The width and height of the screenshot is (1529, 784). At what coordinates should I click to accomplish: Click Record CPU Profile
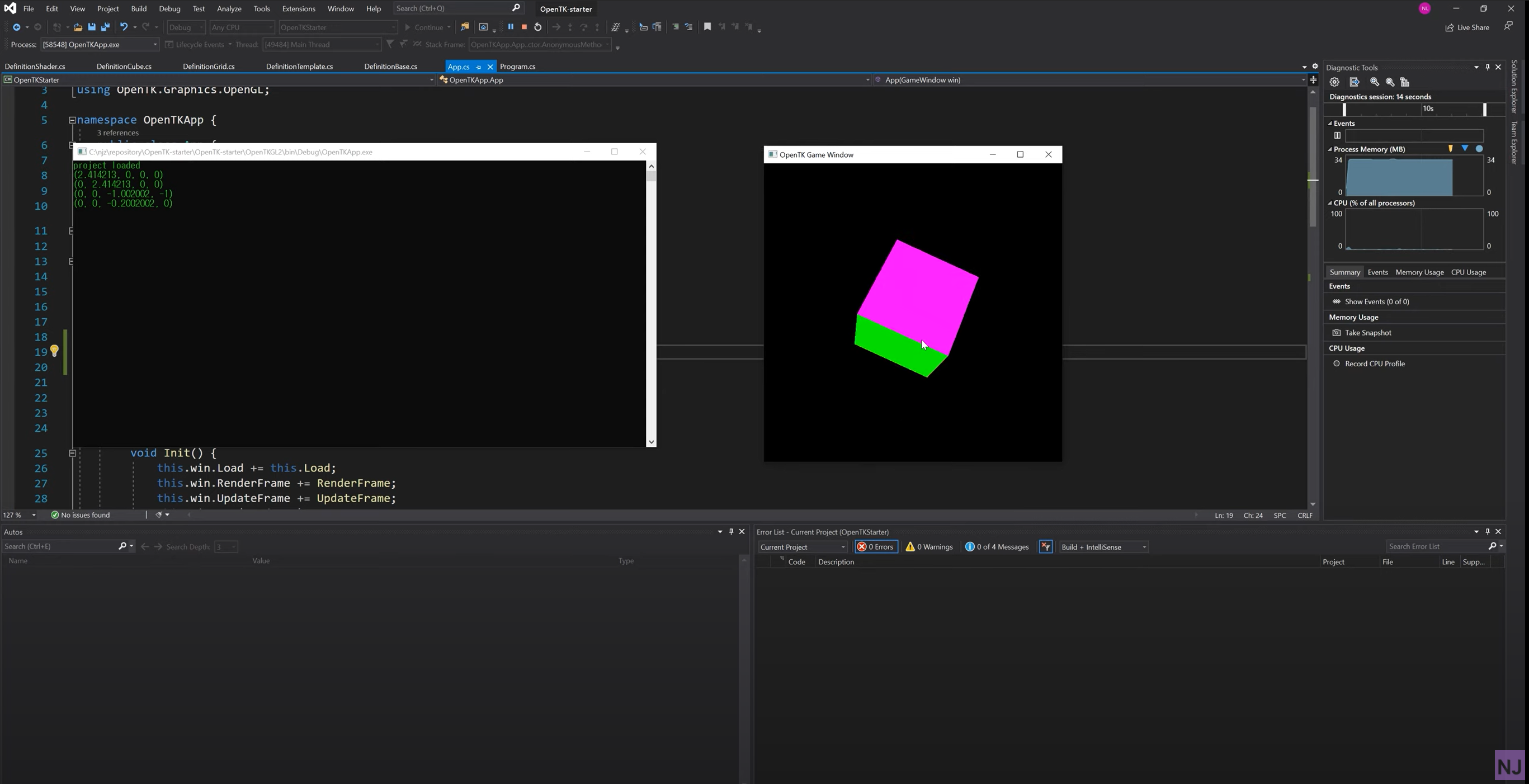coord(1374,363)
